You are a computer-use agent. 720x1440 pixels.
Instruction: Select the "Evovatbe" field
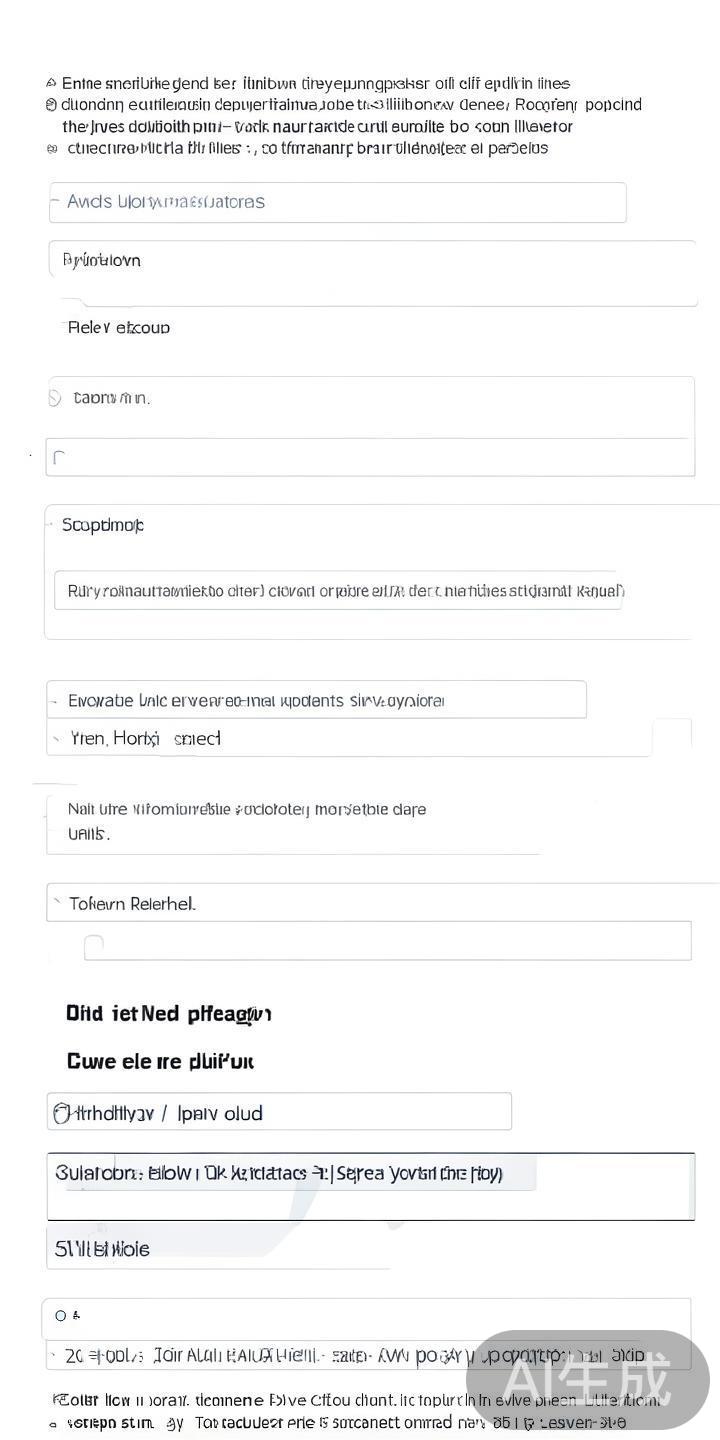316,700
